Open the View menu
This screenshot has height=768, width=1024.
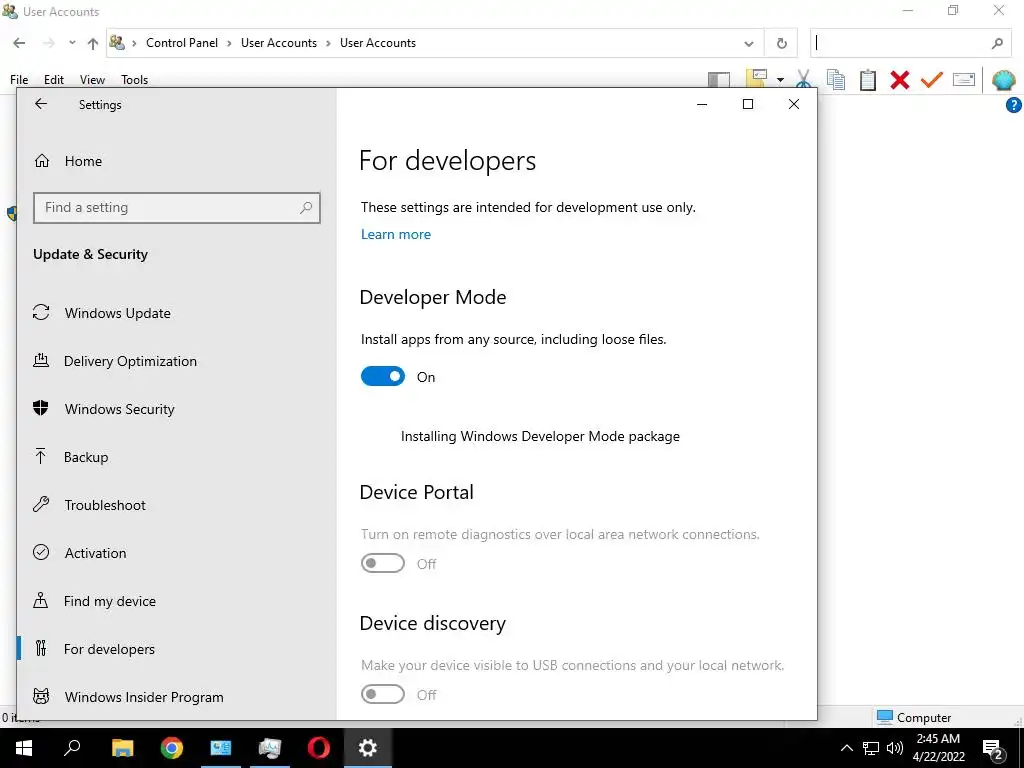pyautogui.click(x=92, y=80)
